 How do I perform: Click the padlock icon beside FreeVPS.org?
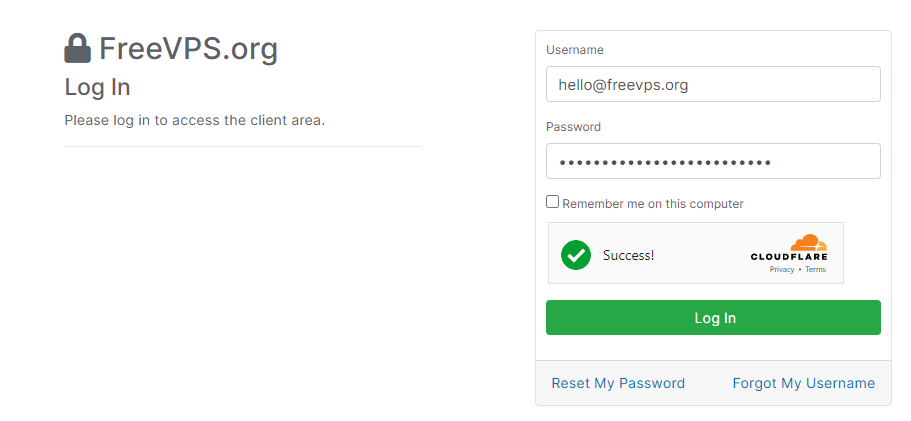pos(77,49)
